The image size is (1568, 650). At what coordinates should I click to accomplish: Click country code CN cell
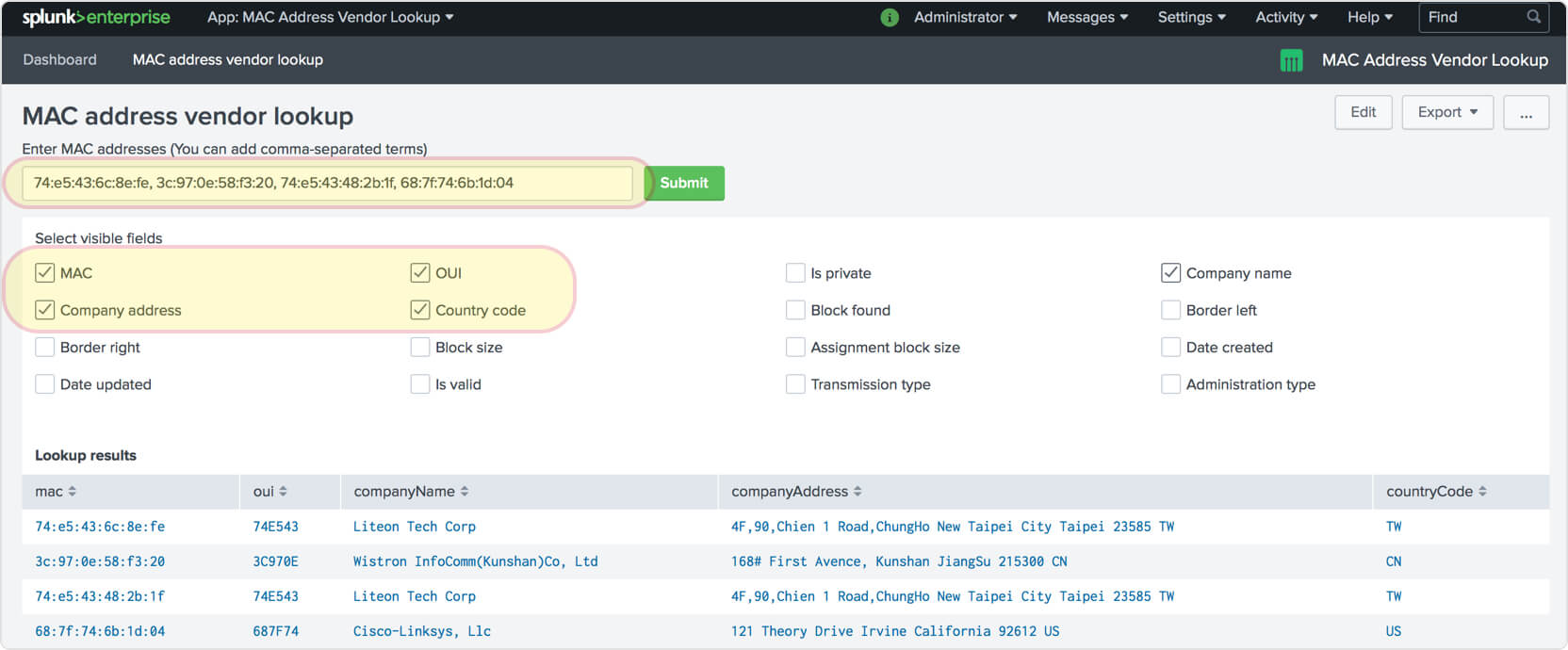pyautogui.click(x=1394, y=561)
